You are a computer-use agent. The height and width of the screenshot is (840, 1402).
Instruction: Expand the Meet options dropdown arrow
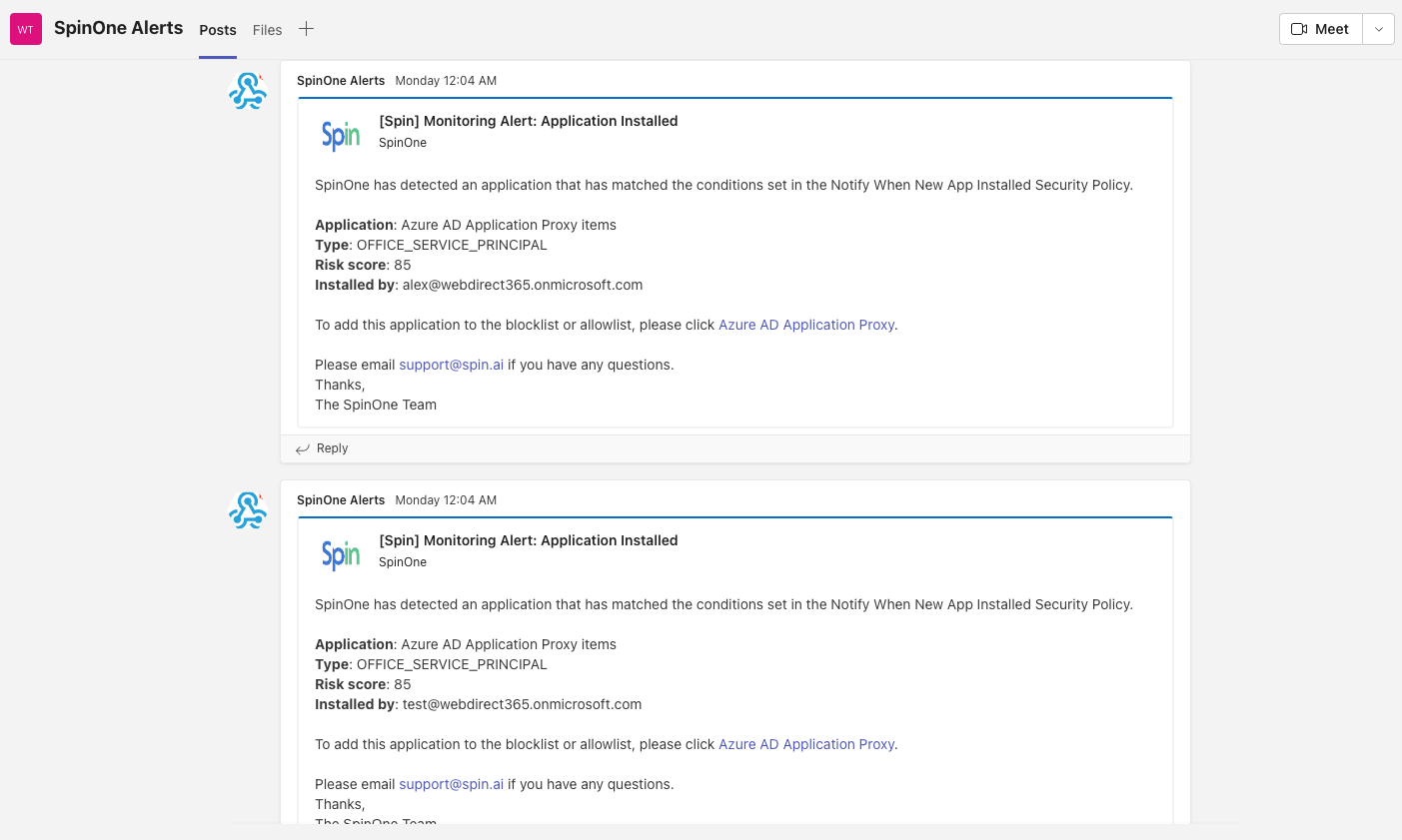[1379, 29]
